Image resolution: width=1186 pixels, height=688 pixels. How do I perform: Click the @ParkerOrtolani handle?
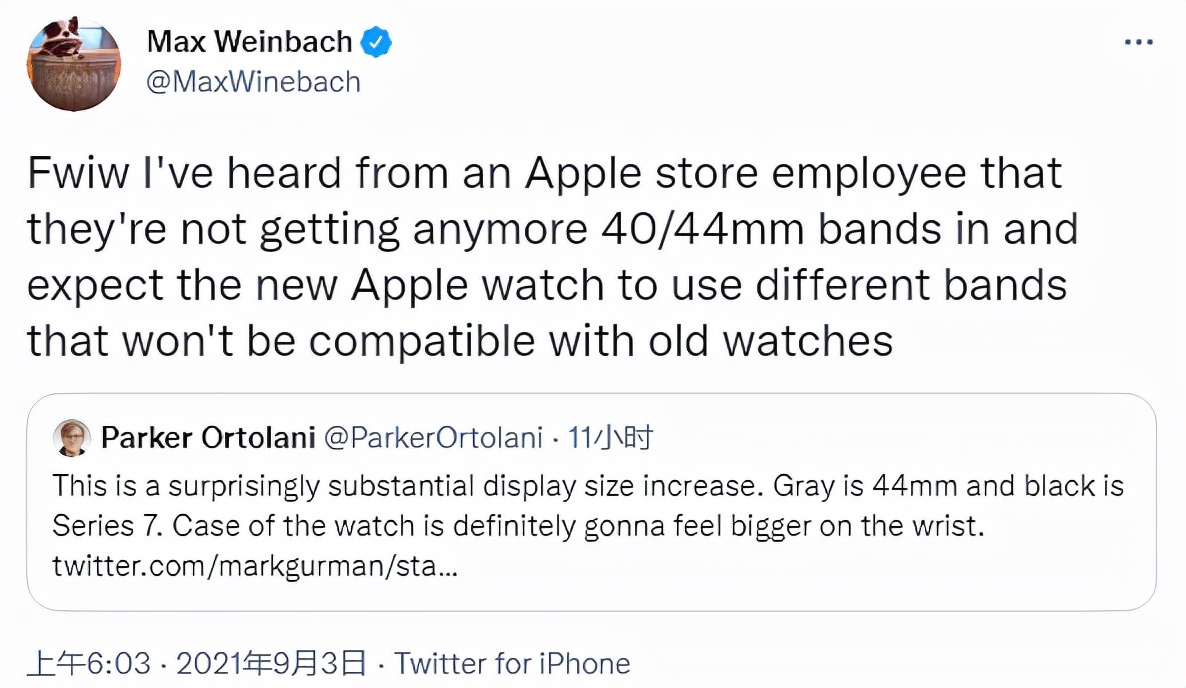[433, 437]
